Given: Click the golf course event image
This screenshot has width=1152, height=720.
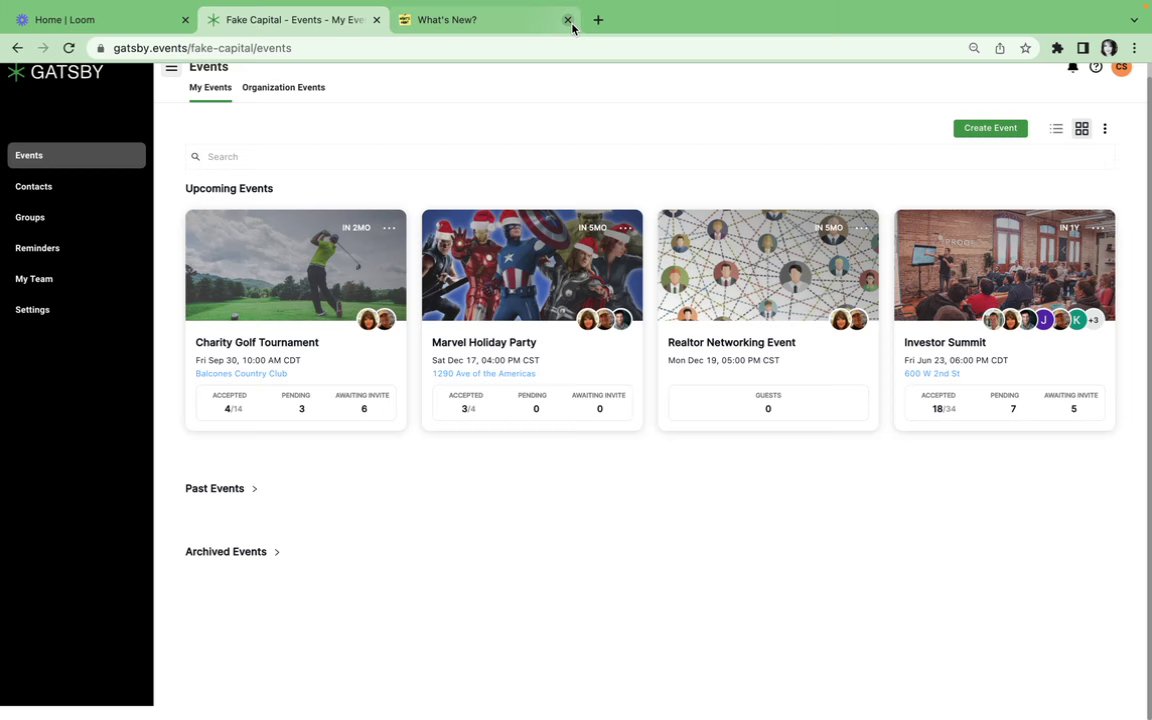Looking at the screenshot, I should 295,265.
